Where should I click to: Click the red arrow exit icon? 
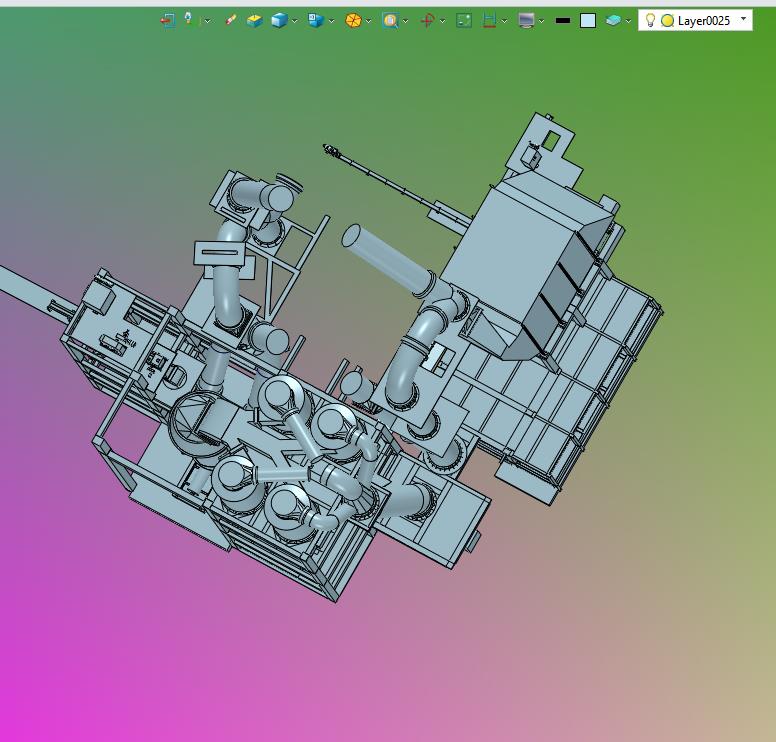pyautogui.click(x=168, y=20)
